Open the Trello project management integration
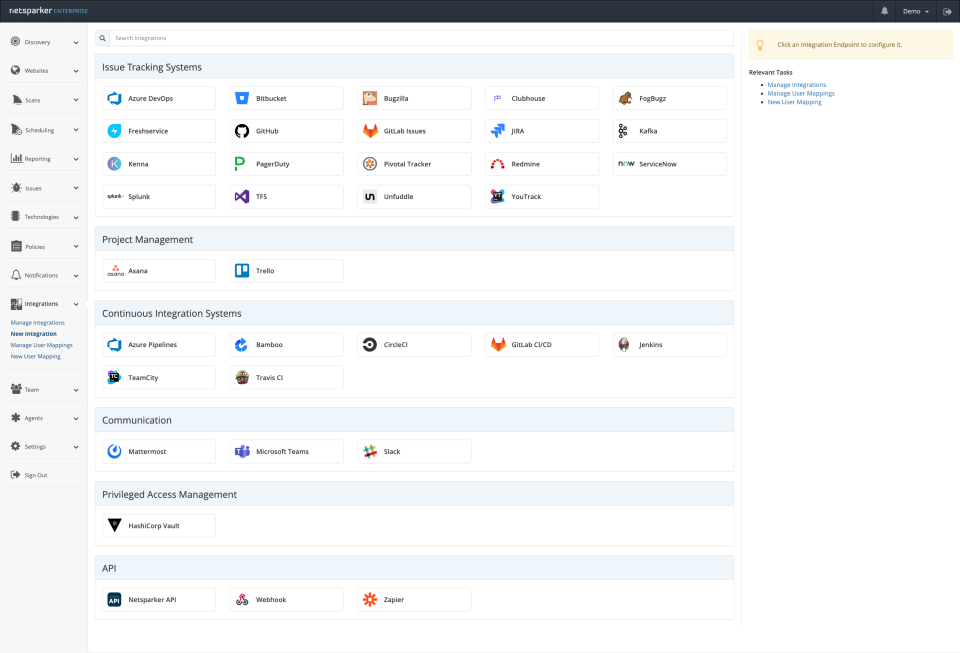The image size is (960, 653). pyautogui.click(x=285, y=270)
